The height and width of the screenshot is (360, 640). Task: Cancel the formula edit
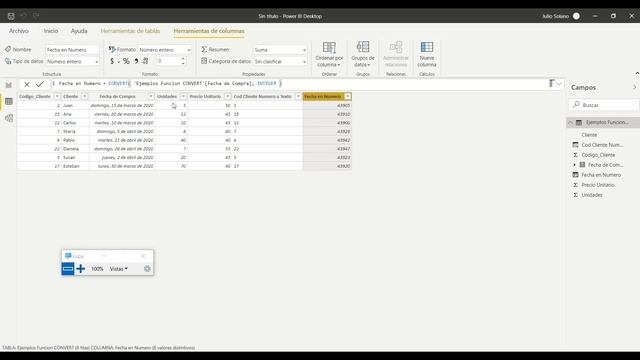pos(27,84)
